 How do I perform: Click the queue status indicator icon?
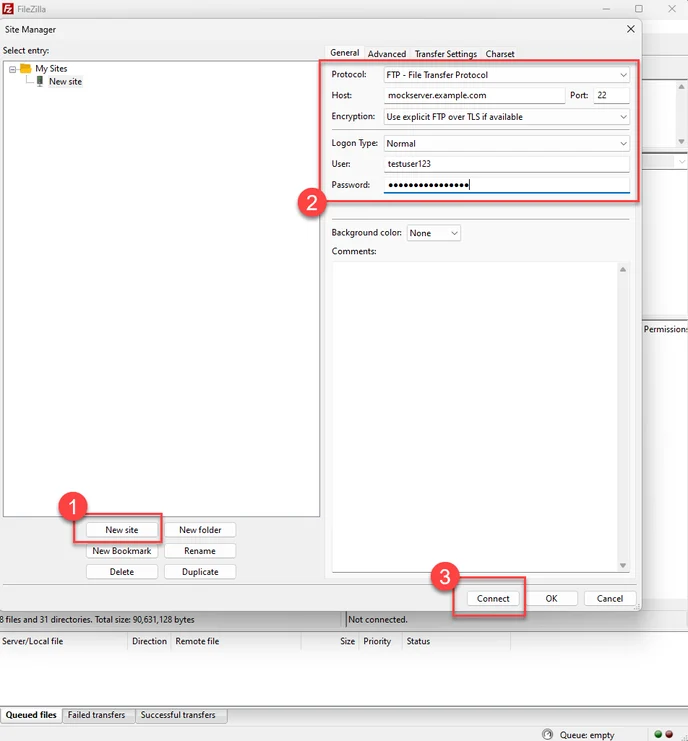click(547, 734)
